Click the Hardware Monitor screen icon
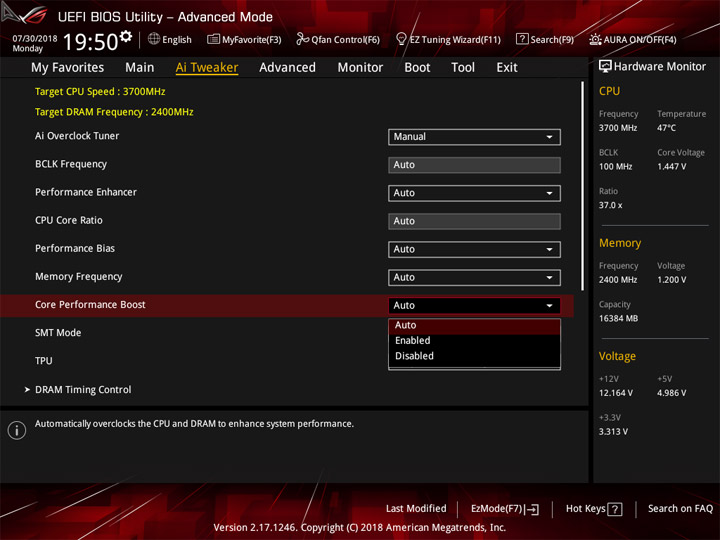The image size is (720, 540). [605, 67]
